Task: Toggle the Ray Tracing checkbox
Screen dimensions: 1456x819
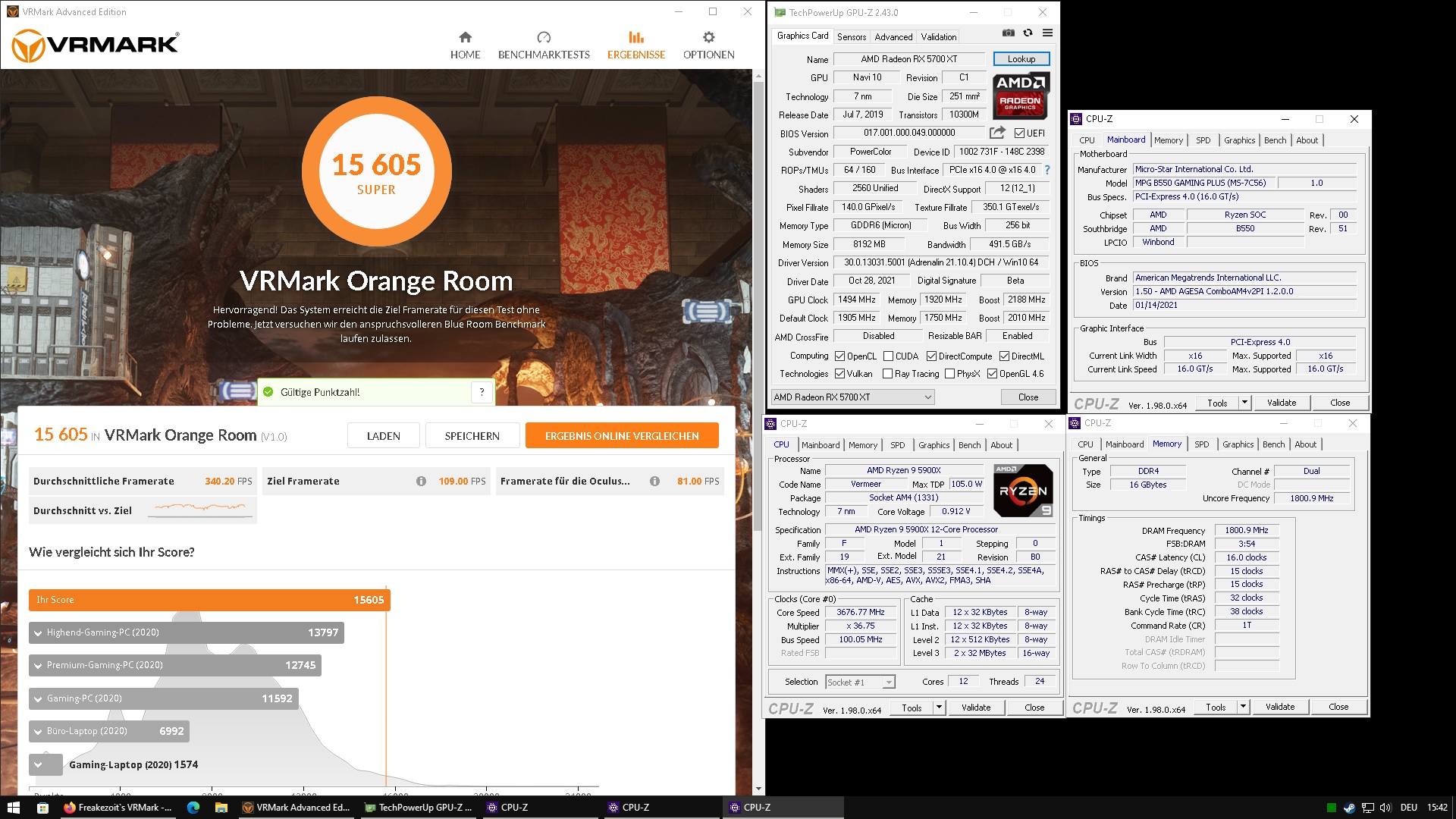Action: click(887, 374)
